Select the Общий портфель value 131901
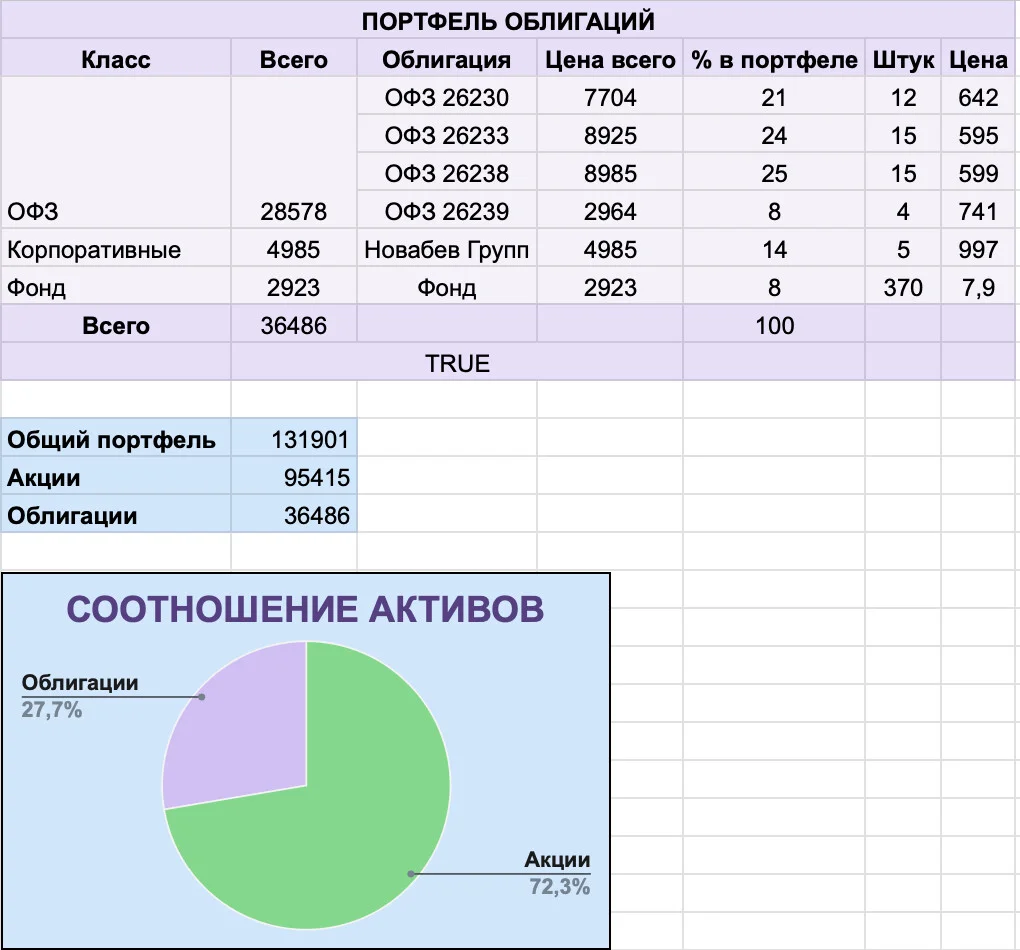The height and width of the screenshot is (950, 1020). point(293,439)
